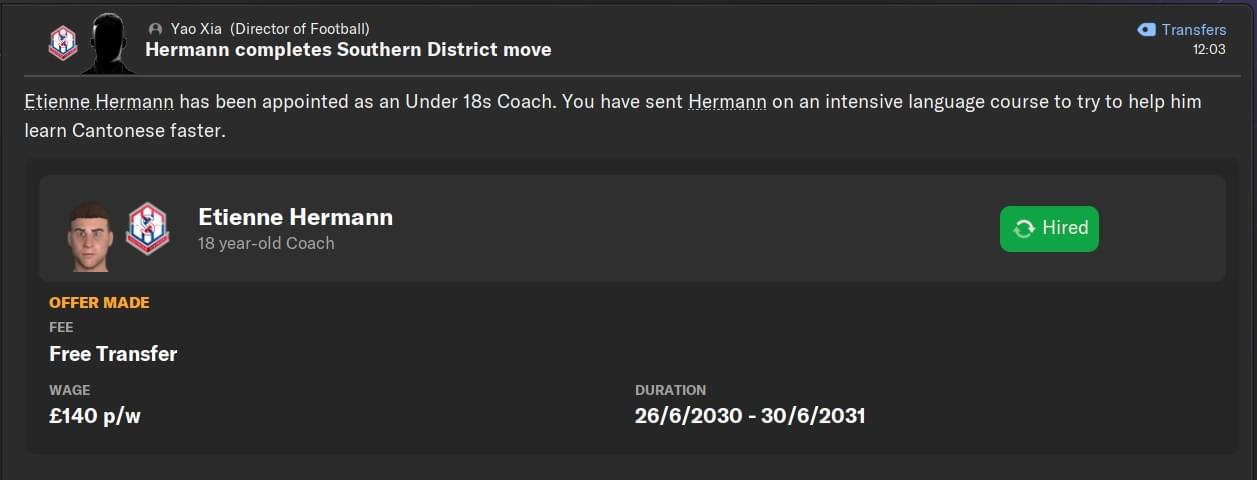Click the £140 p/w wage value
This screenshot has width=1257, height=480.
pyautogui.click(x=95, y=416)
